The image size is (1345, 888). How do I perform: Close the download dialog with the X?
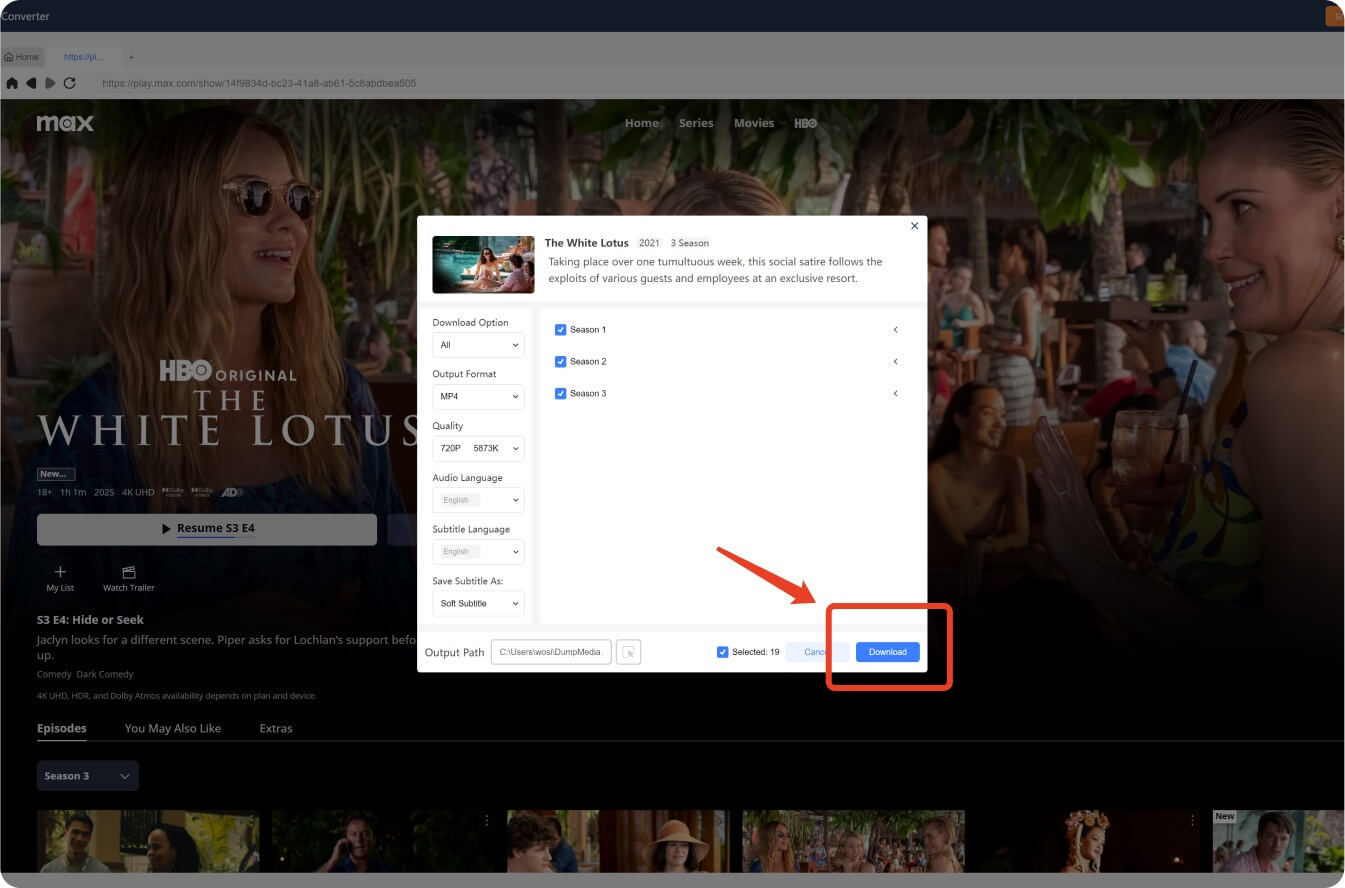pos(914,226)
